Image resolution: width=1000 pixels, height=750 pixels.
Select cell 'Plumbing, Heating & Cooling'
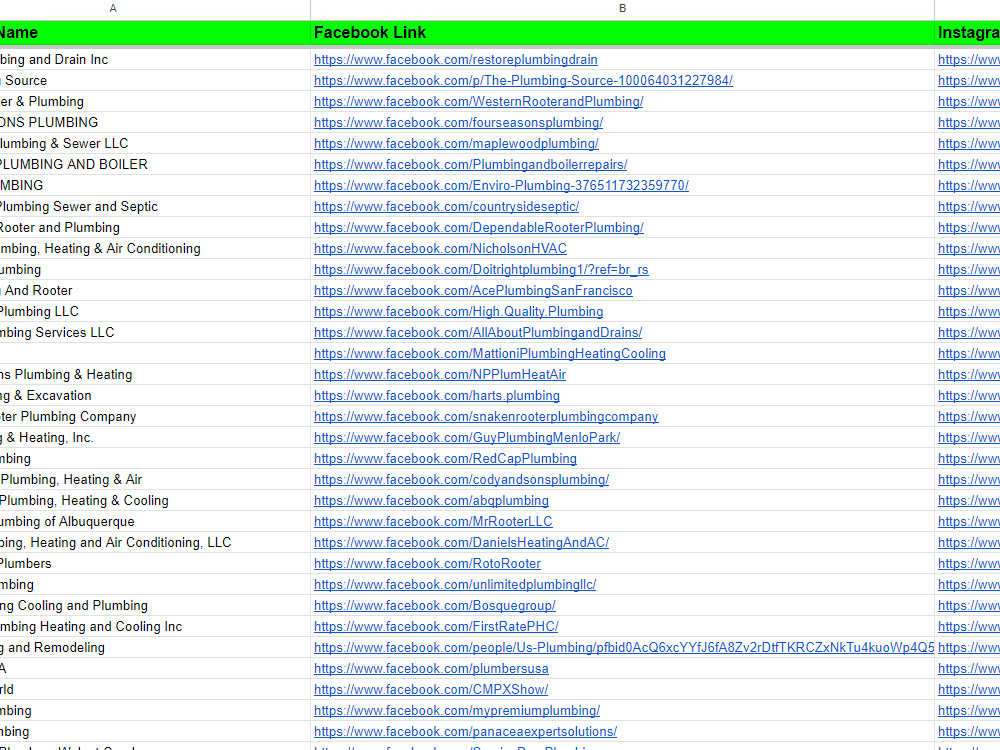tap(155, 501)
